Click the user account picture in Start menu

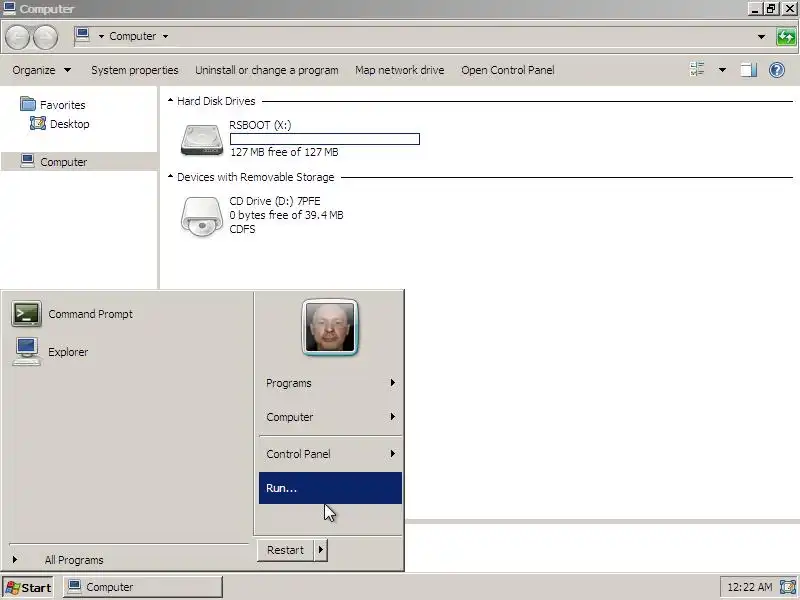coord(330,327)
